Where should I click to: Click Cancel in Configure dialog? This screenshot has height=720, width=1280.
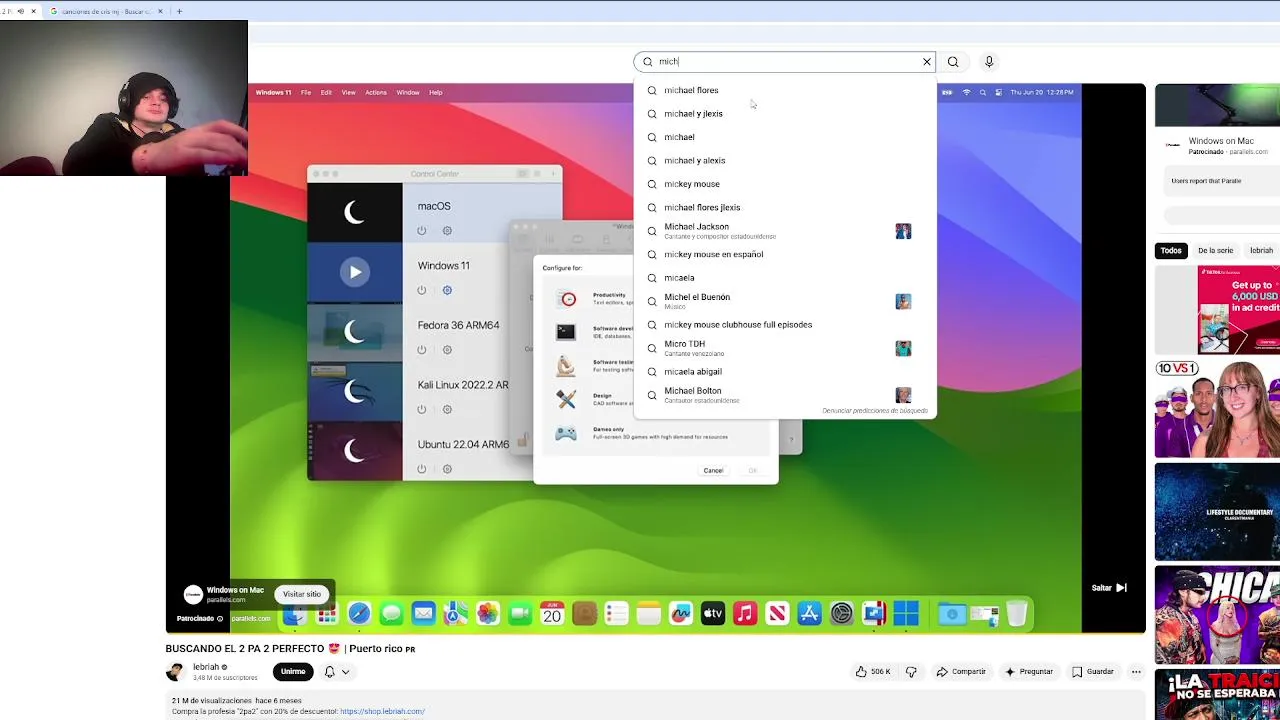(713, 471)
